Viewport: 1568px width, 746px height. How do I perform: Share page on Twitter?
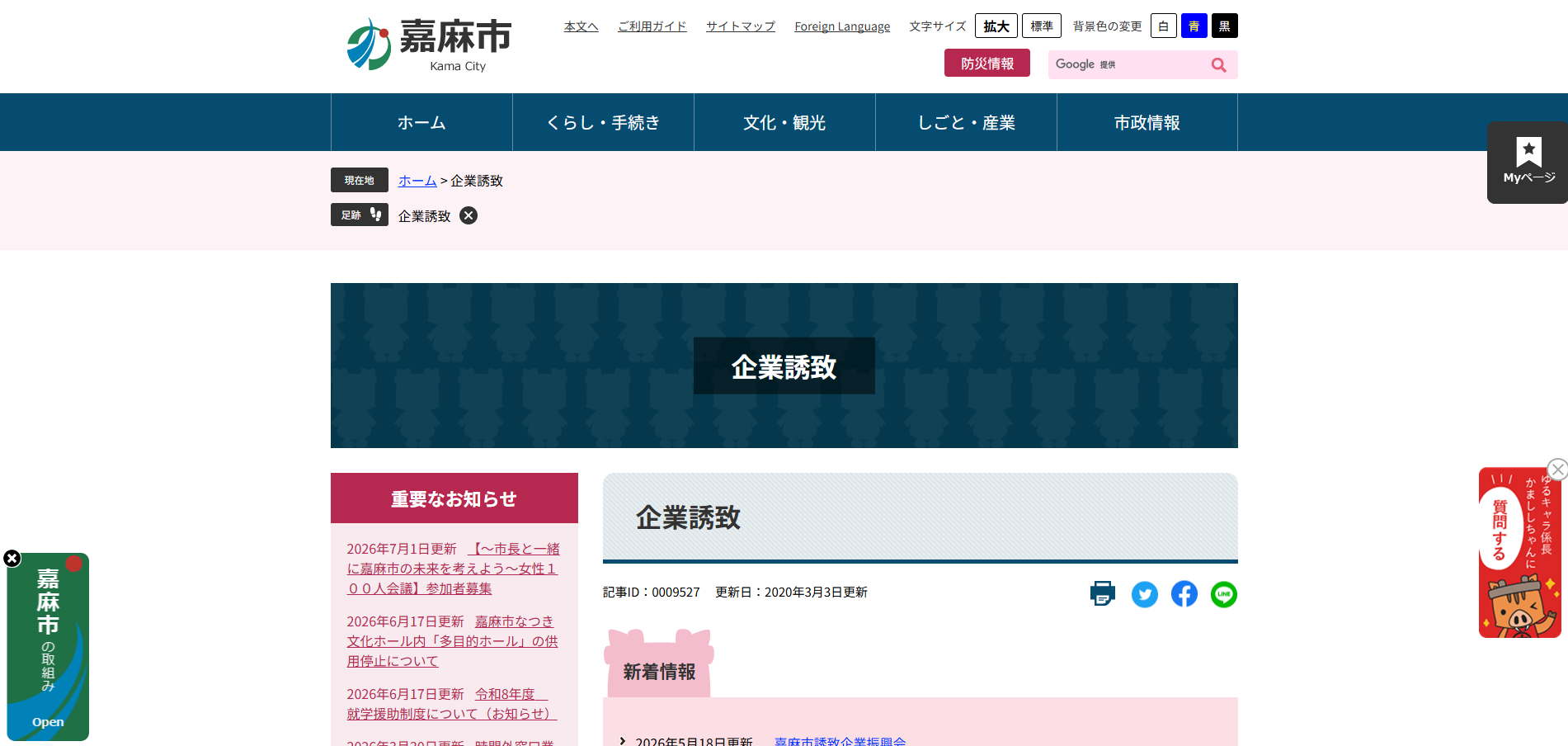(1144, 594)
